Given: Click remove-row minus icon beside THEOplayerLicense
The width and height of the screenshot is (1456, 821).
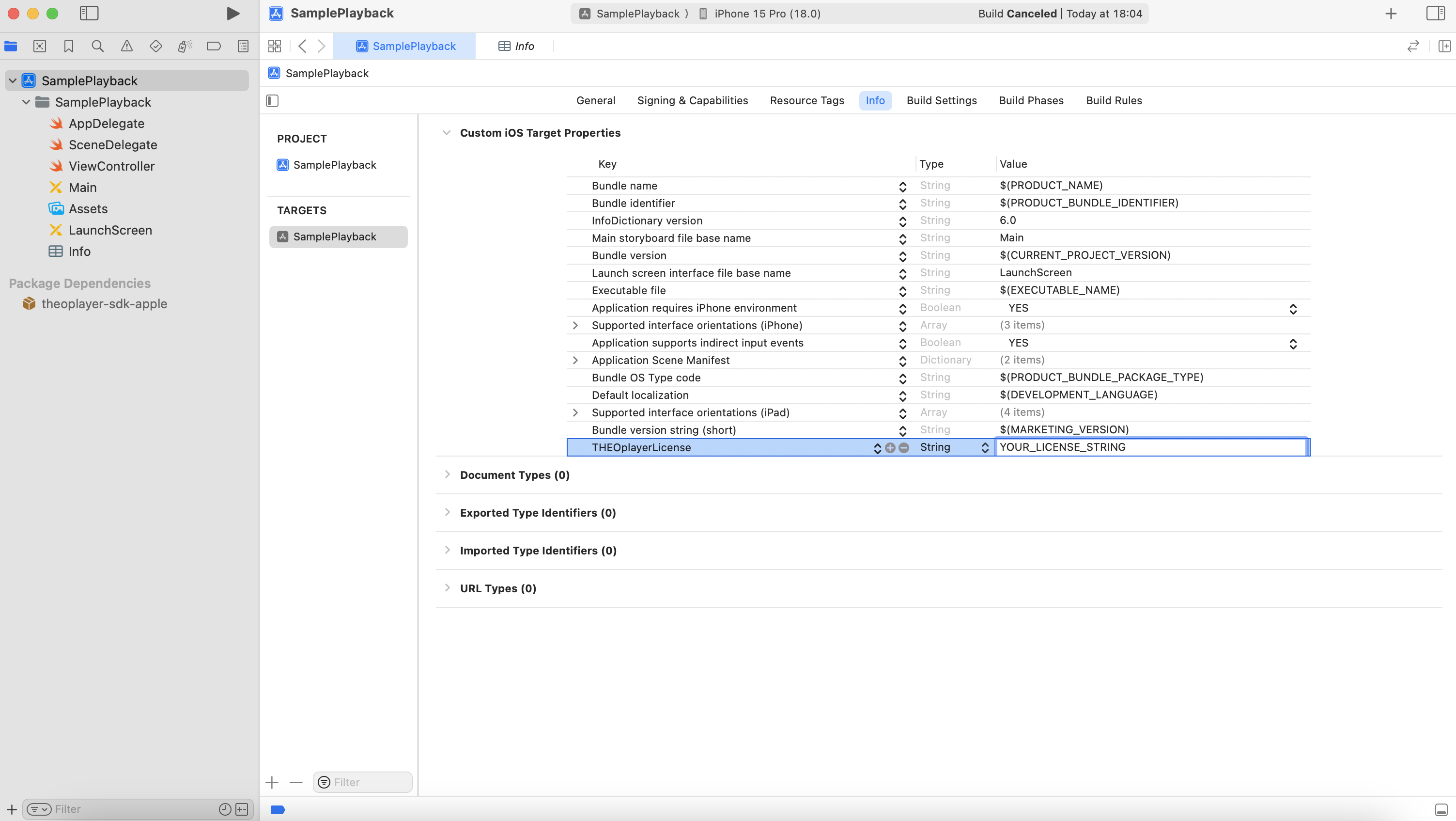Looking at the screenshot, I should click(904, 448).
